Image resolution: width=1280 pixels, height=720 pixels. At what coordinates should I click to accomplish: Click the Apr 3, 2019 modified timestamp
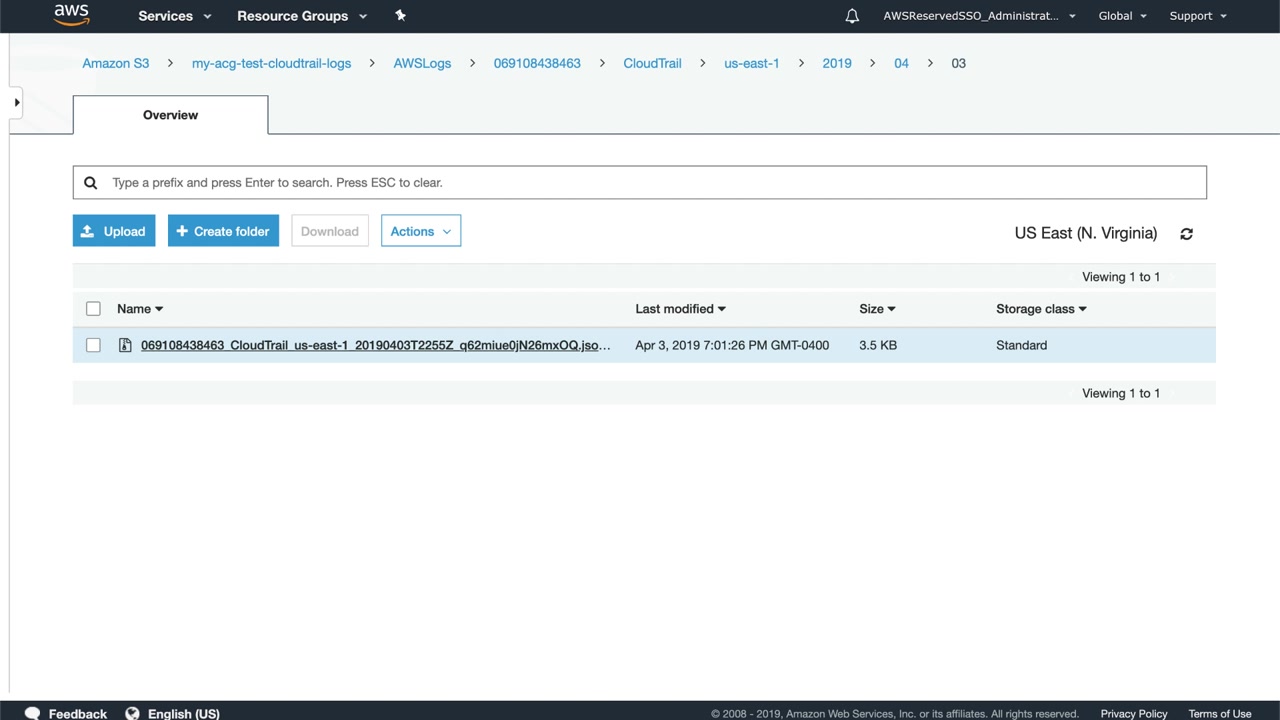click(x=732, y=345)
